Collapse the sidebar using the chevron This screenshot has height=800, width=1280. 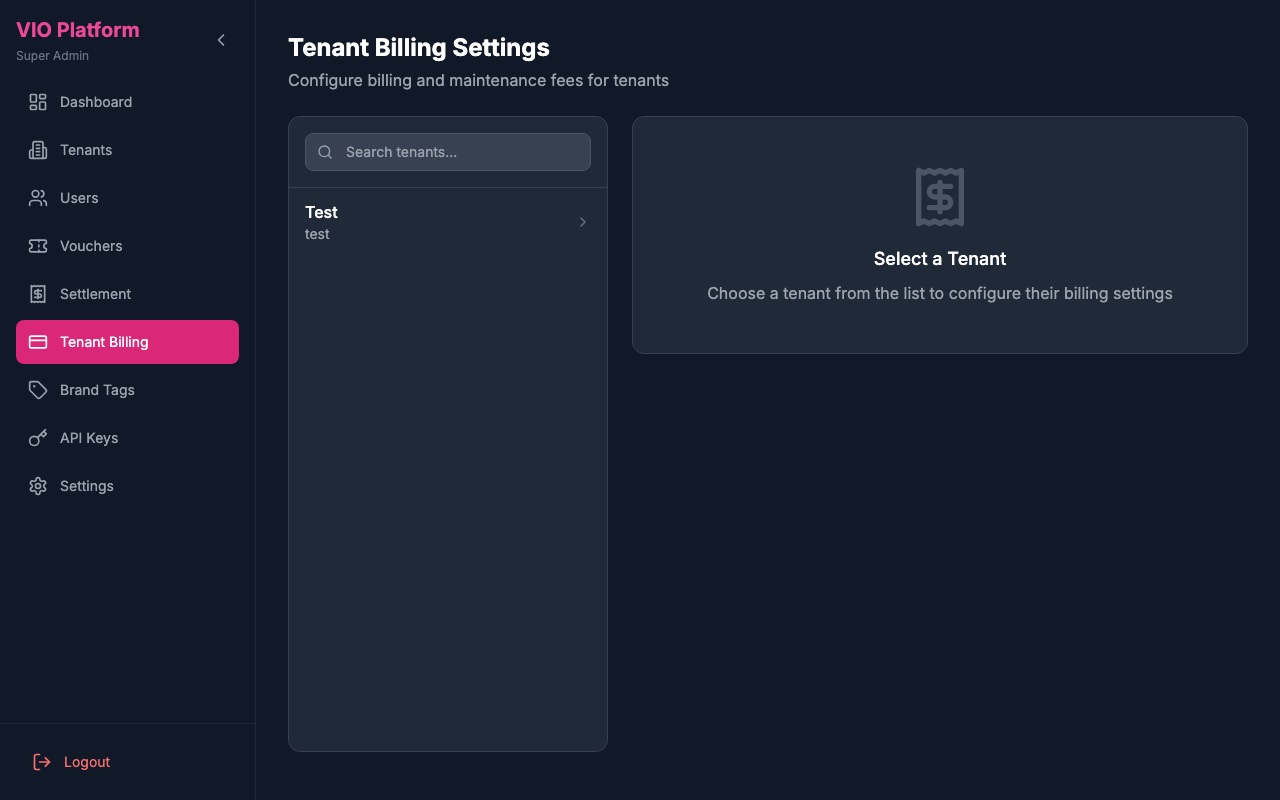[221, 40]
